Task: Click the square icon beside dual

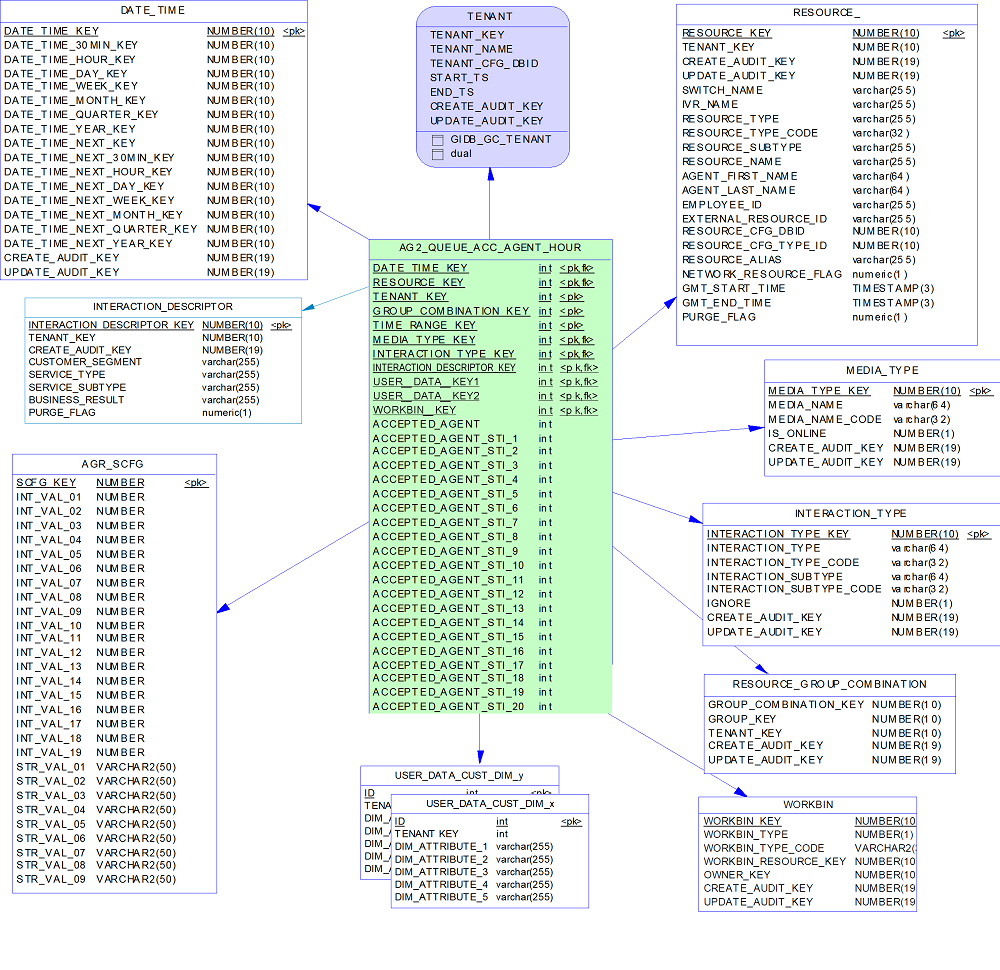Action: [437, 155]
